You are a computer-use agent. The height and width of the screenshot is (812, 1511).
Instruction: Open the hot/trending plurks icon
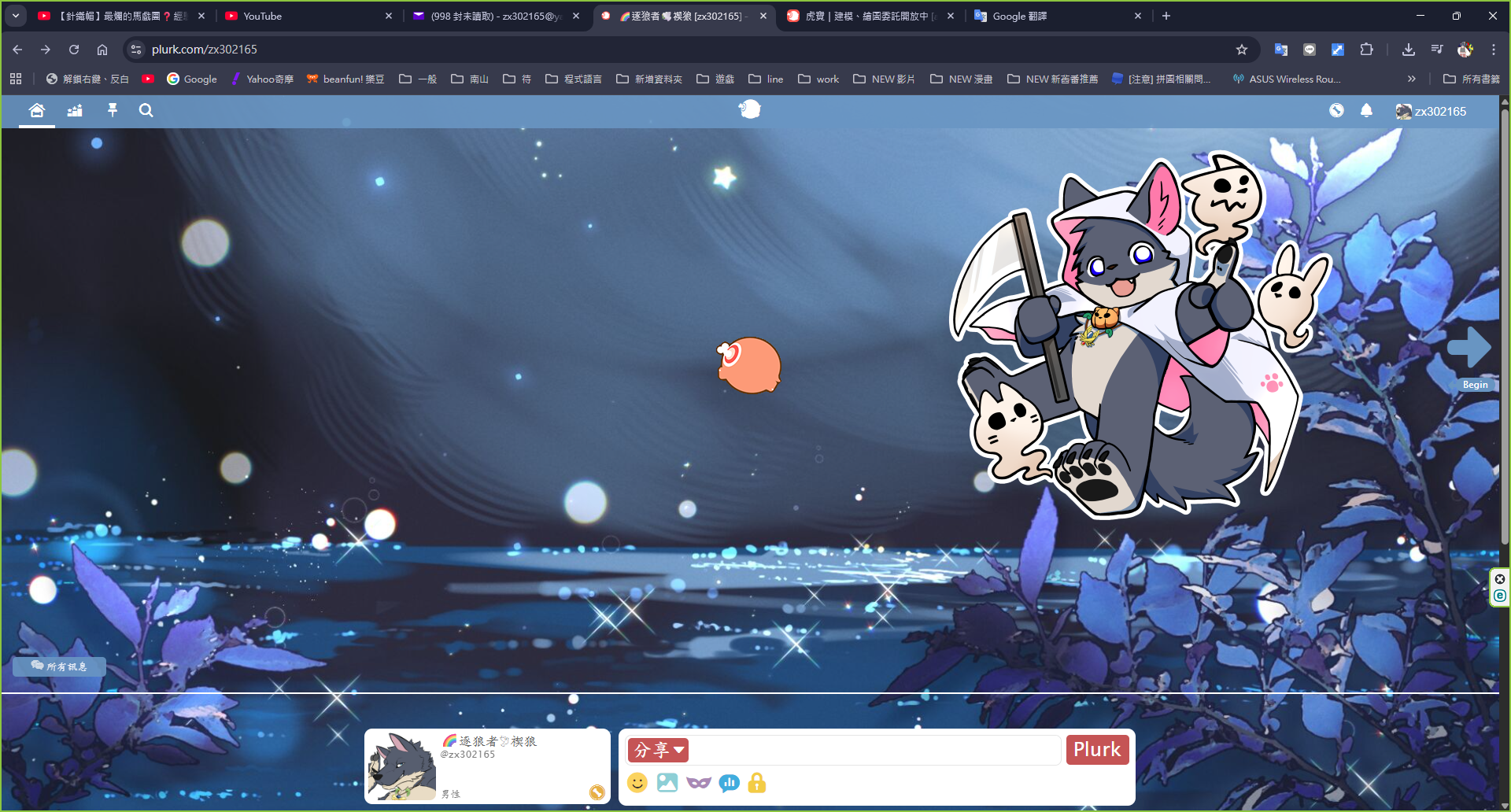click(75, 111)
